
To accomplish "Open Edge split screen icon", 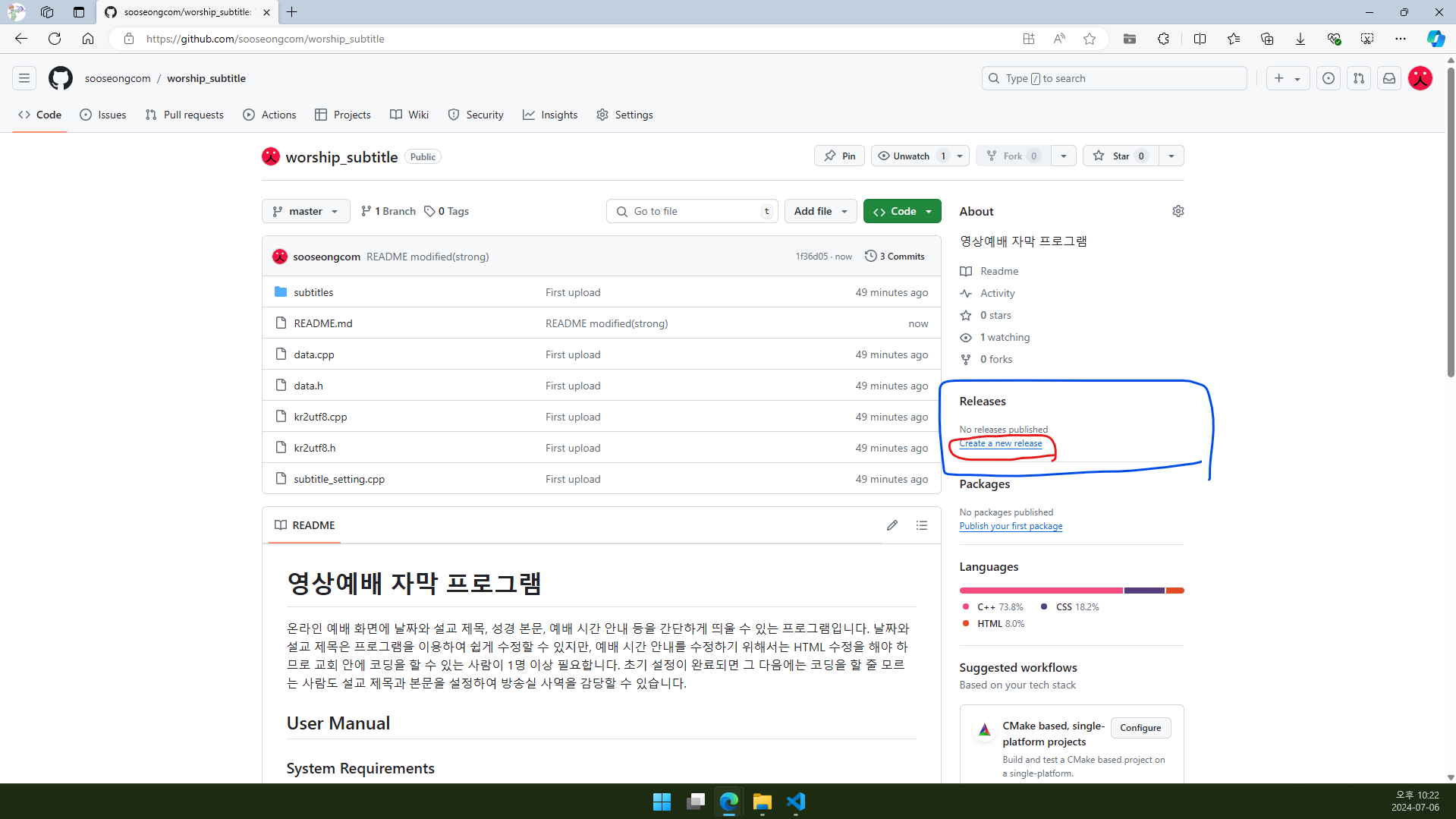I will tap(1200, 39).
